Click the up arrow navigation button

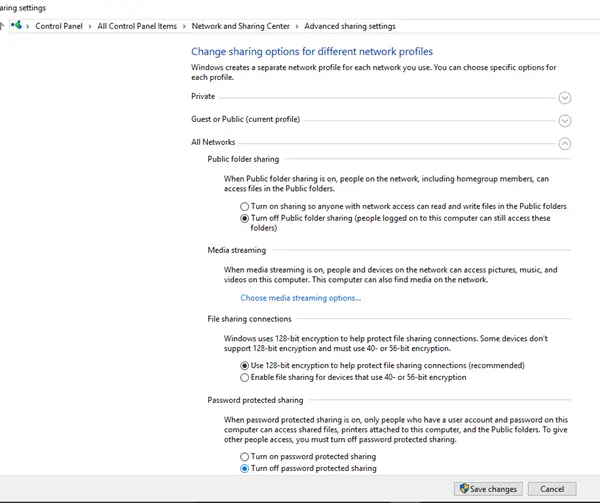point(2,26)
